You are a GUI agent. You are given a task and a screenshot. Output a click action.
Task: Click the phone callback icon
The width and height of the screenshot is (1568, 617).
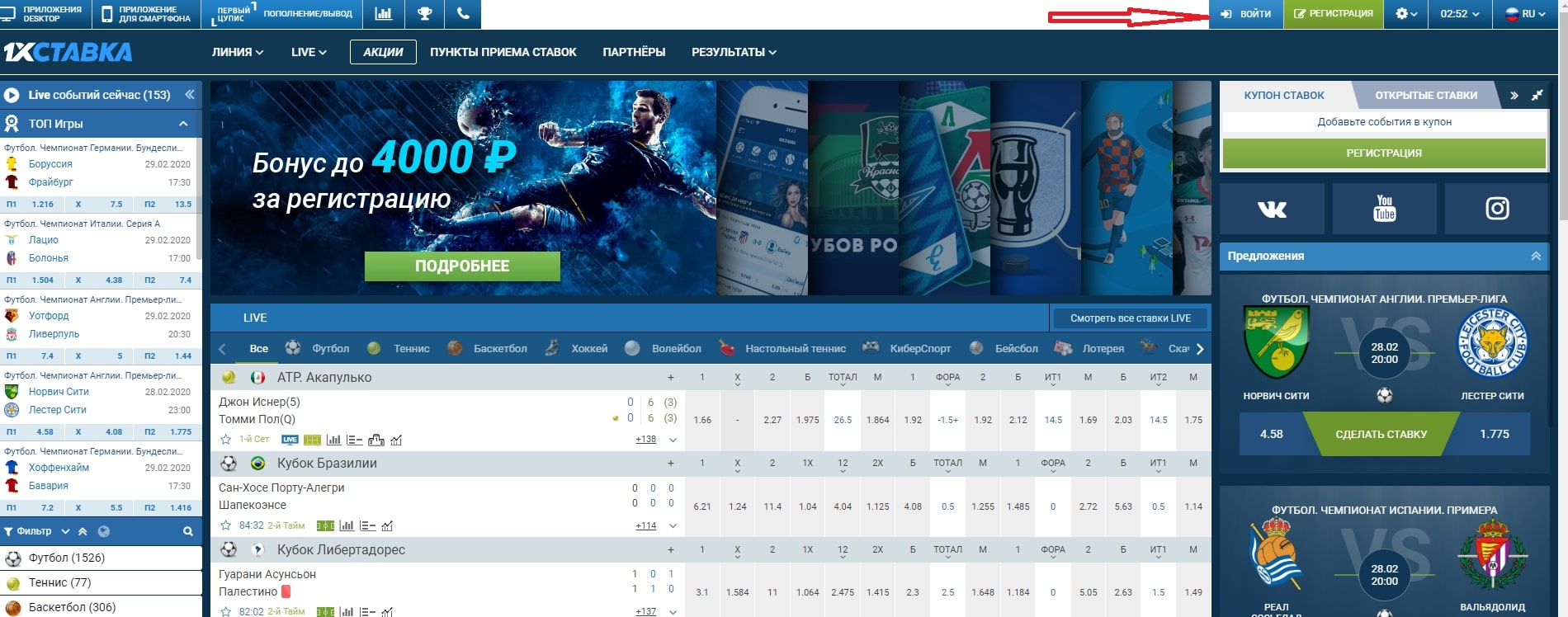click(x=463, y=14)
